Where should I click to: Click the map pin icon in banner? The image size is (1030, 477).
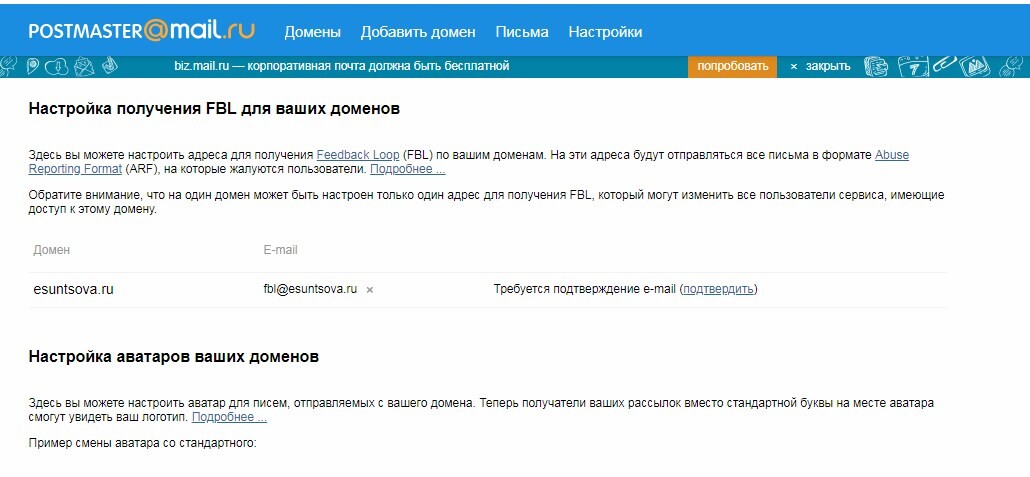(33, 66)
